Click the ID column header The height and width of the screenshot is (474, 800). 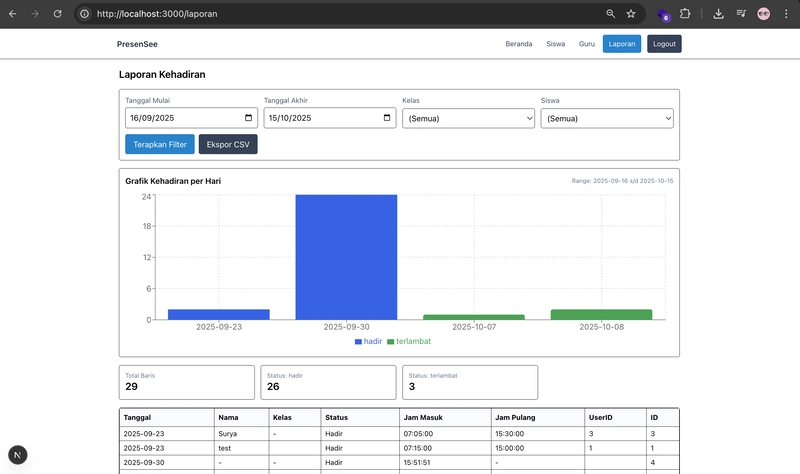point(663,417)
